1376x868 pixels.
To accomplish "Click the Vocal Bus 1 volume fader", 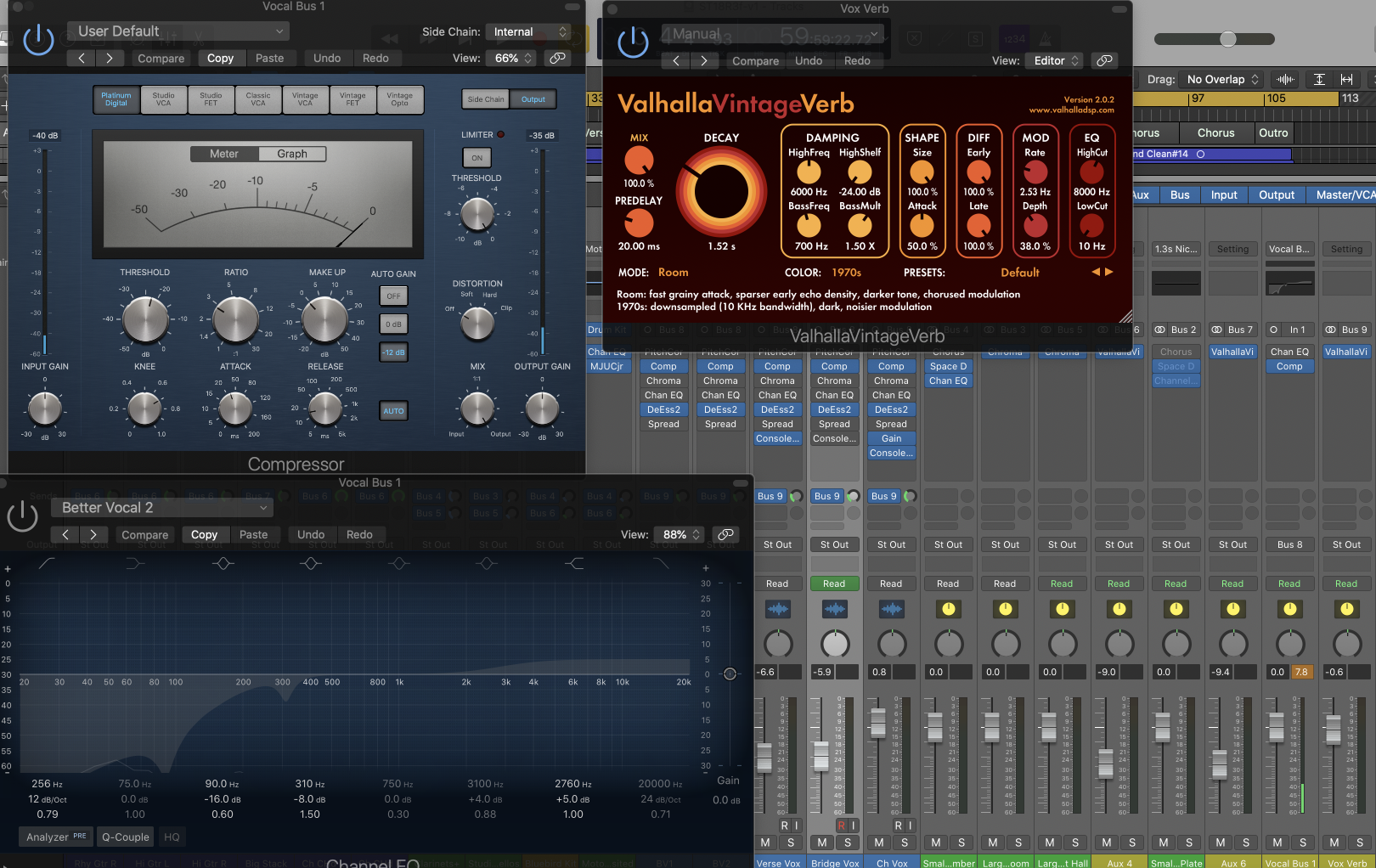I will [x=1276, y=727].
